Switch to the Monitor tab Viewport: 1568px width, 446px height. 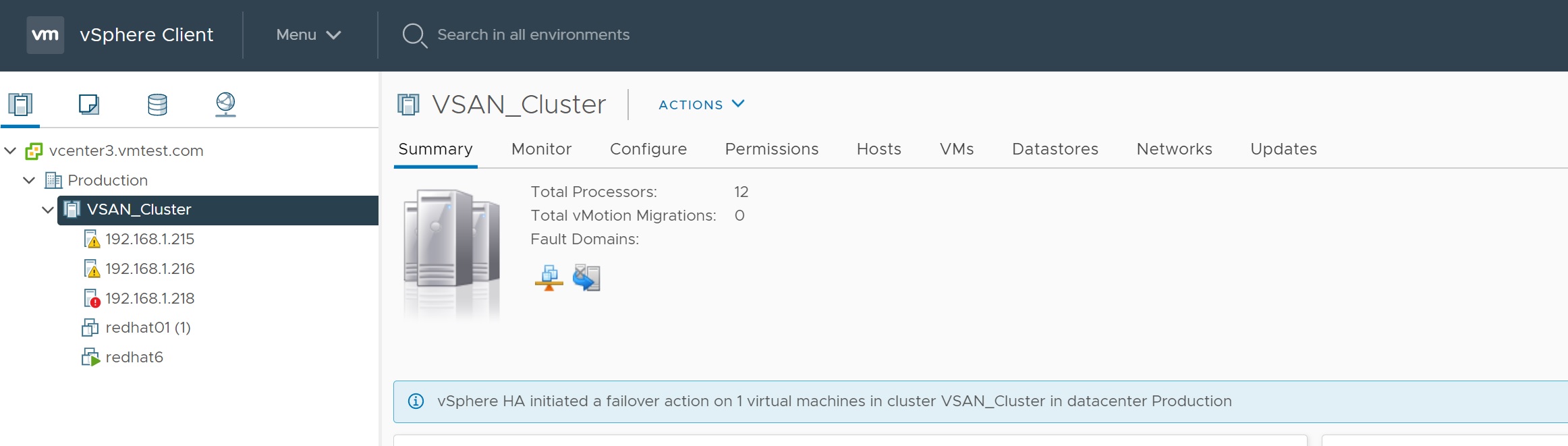541,149
